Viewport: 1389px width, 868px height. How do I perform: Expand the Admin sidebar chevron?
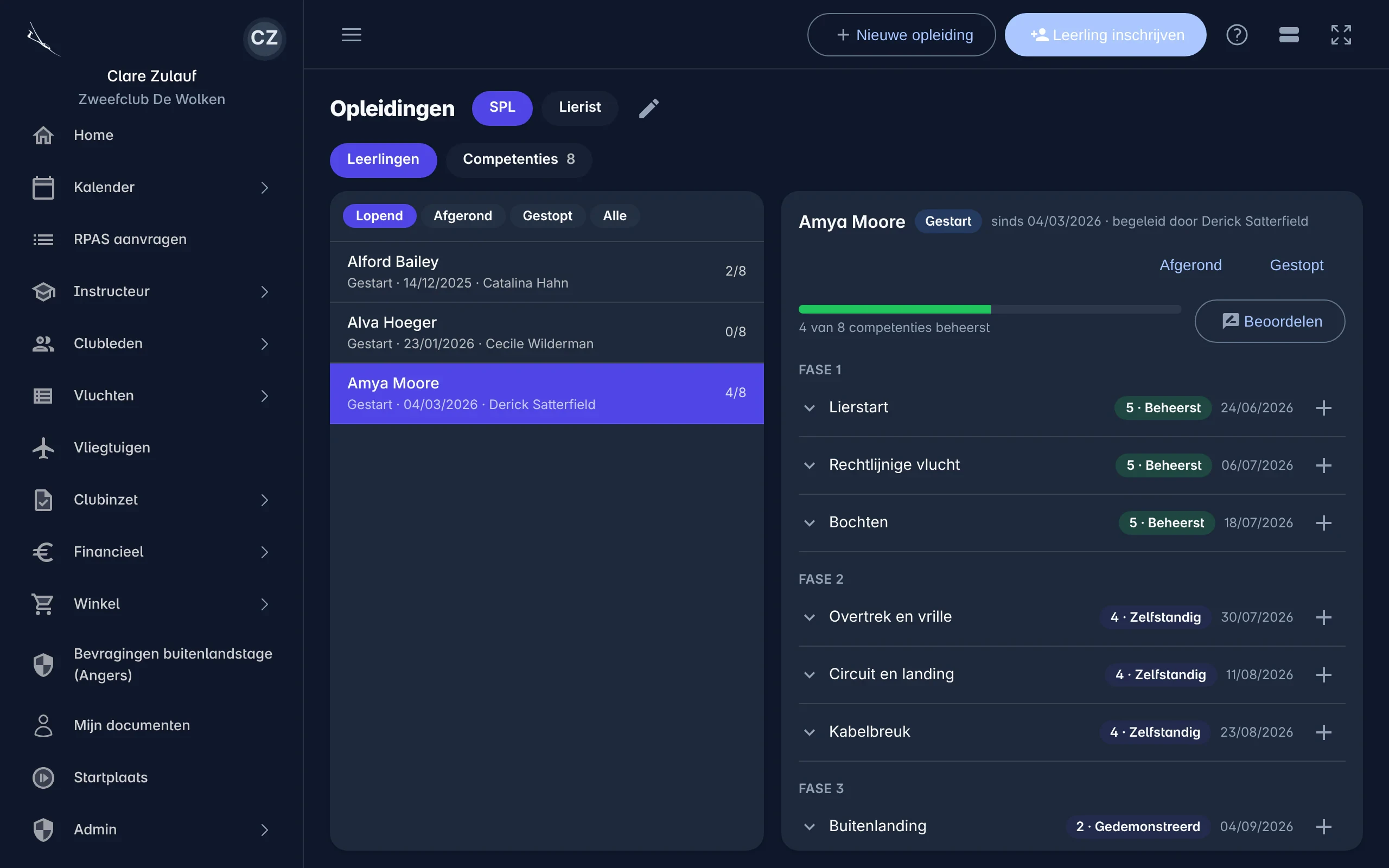pos(264,829)
